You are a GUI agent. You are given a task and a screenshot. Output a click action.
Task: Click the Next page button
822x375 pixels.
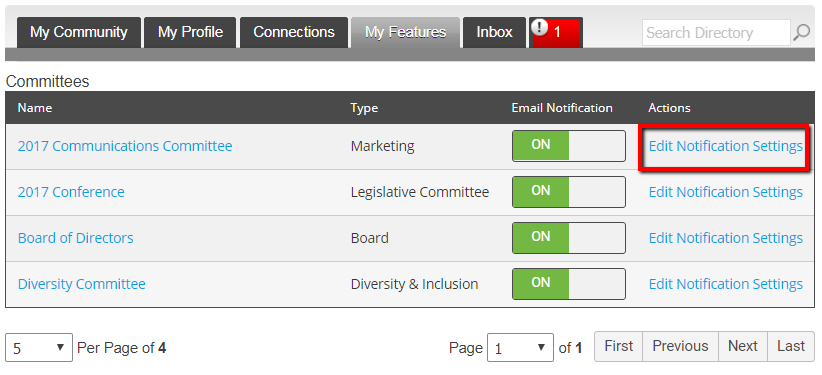point(743,346)
